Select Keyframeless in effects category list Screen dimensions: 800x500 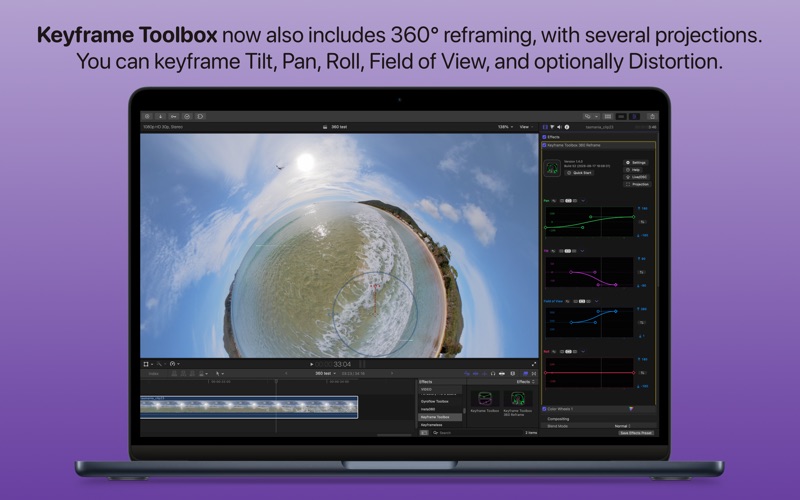[432, 425]
